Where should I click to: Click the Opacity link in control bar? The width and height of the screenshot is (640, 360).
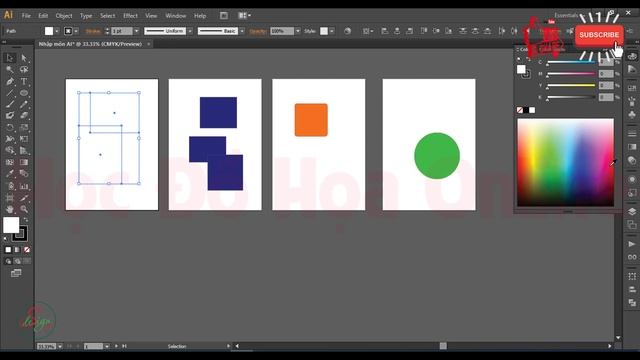(x=258, y=31)
